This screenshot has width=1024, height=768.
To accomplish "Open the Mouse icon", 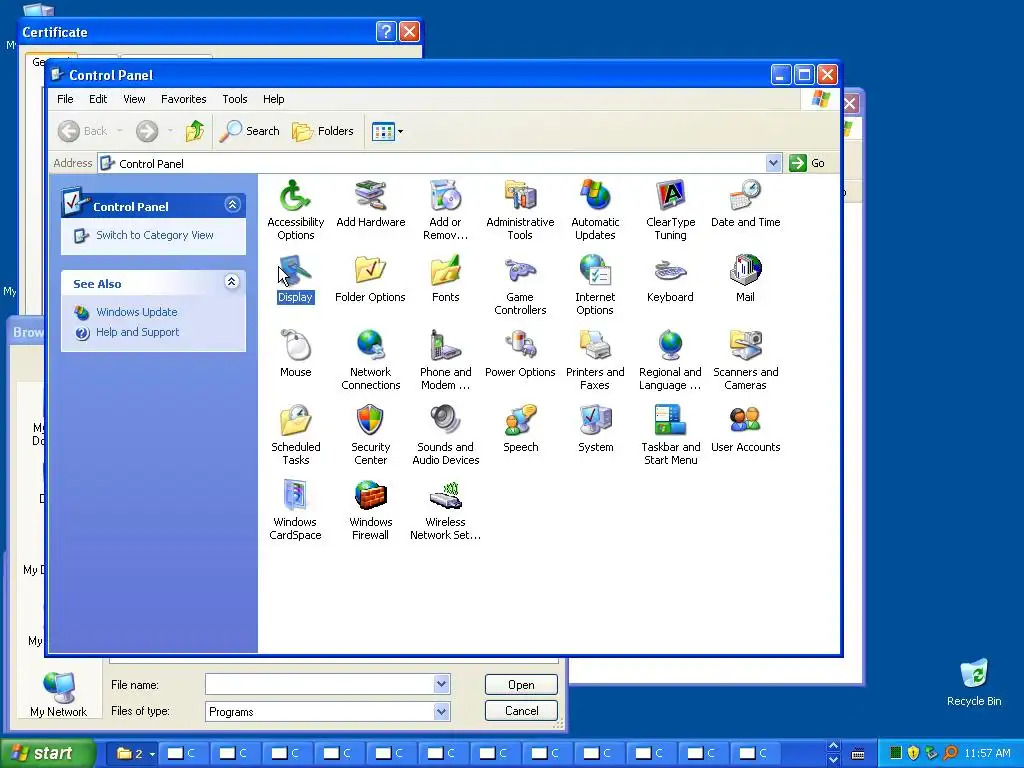I will [x=295, y=353].
